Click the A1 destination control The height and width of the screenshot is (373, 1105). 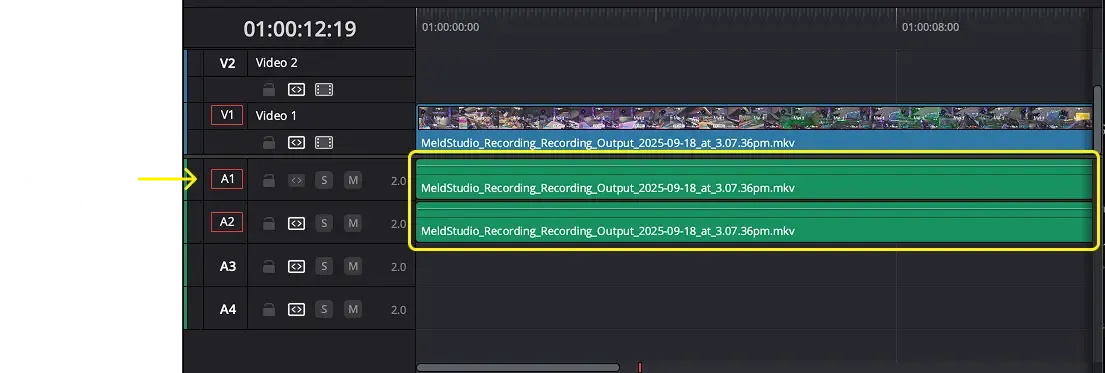(x=227, y=179)
